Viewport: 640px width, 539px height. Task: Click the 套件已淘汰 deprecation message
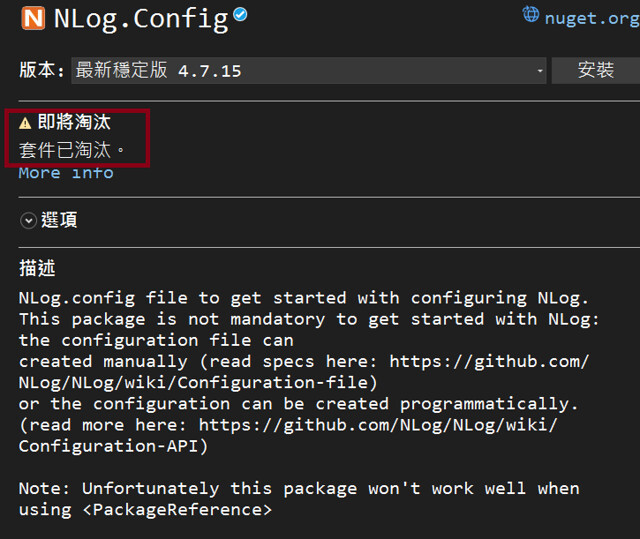[70, 150]
